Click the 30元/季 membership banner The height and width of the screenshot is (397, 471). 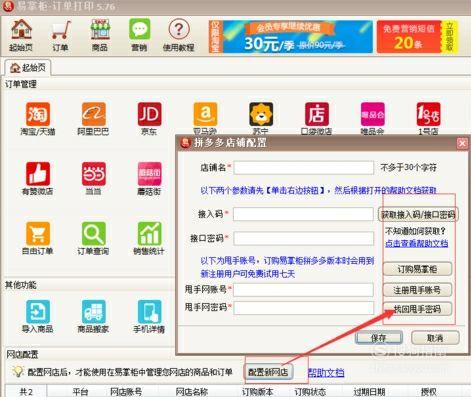tap(291, 37)
